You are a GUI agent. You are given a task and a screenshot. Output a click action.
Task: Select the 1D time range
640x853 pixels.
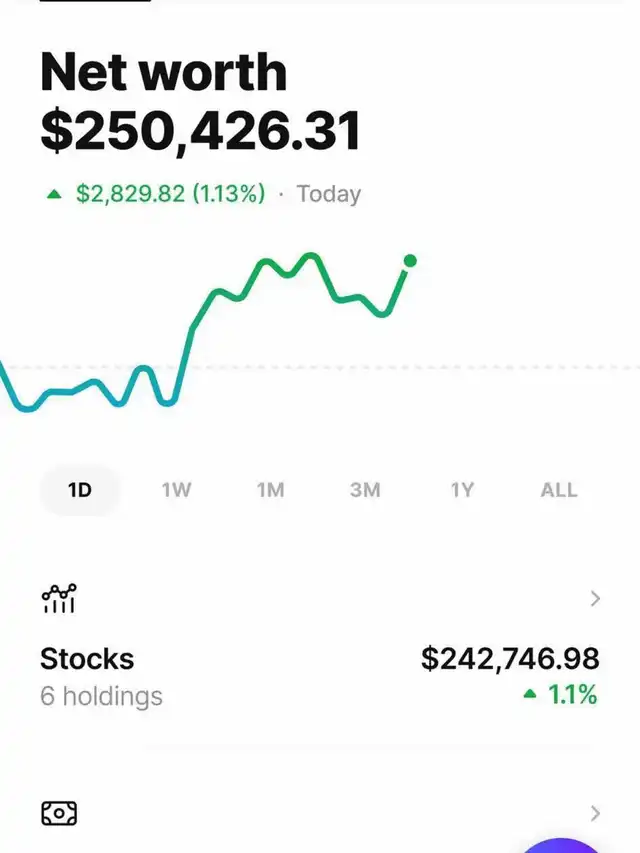click(x=80, y=490)
